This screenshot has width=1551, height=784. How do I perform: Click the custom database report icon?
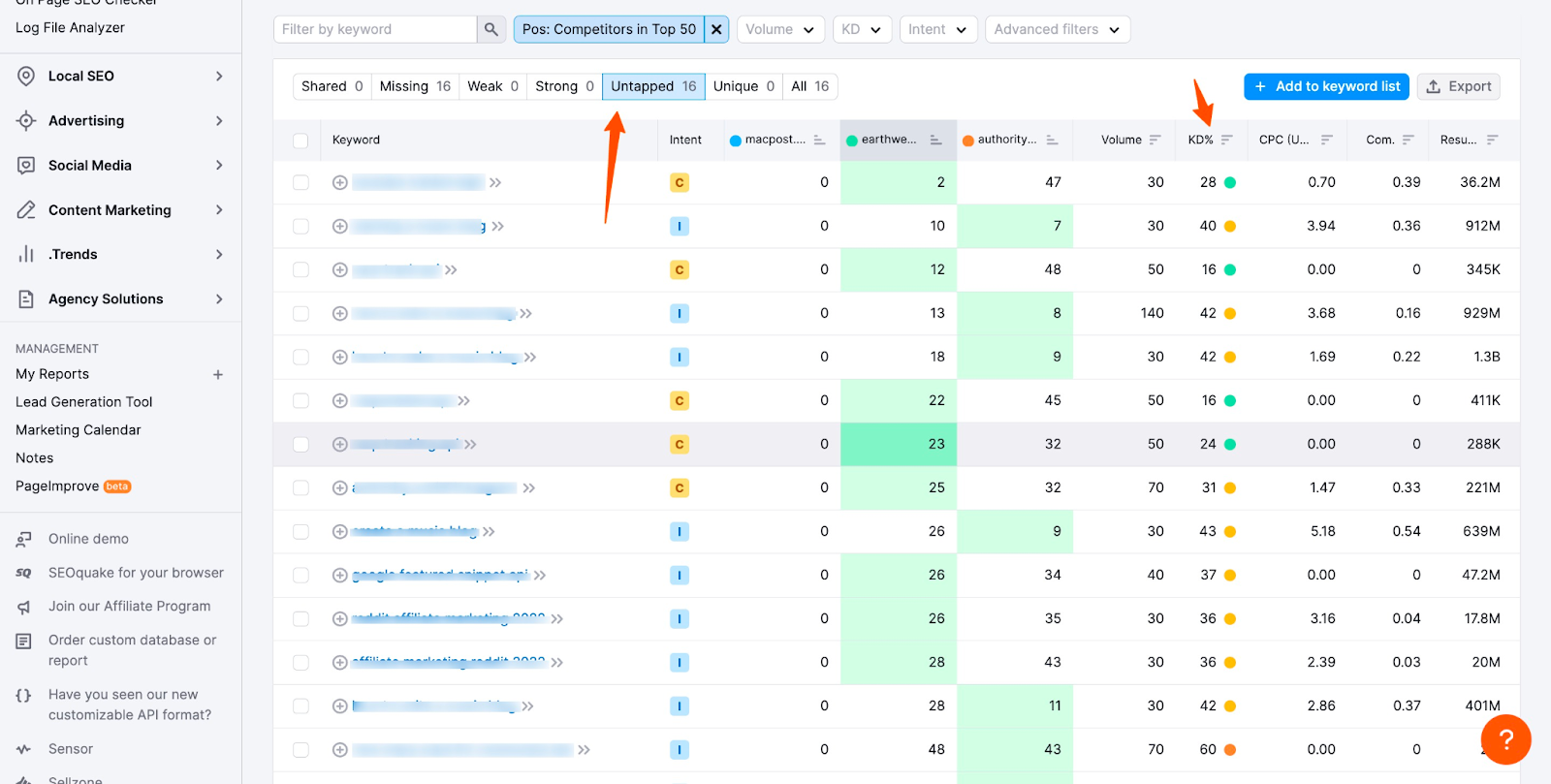click(24, 641)
